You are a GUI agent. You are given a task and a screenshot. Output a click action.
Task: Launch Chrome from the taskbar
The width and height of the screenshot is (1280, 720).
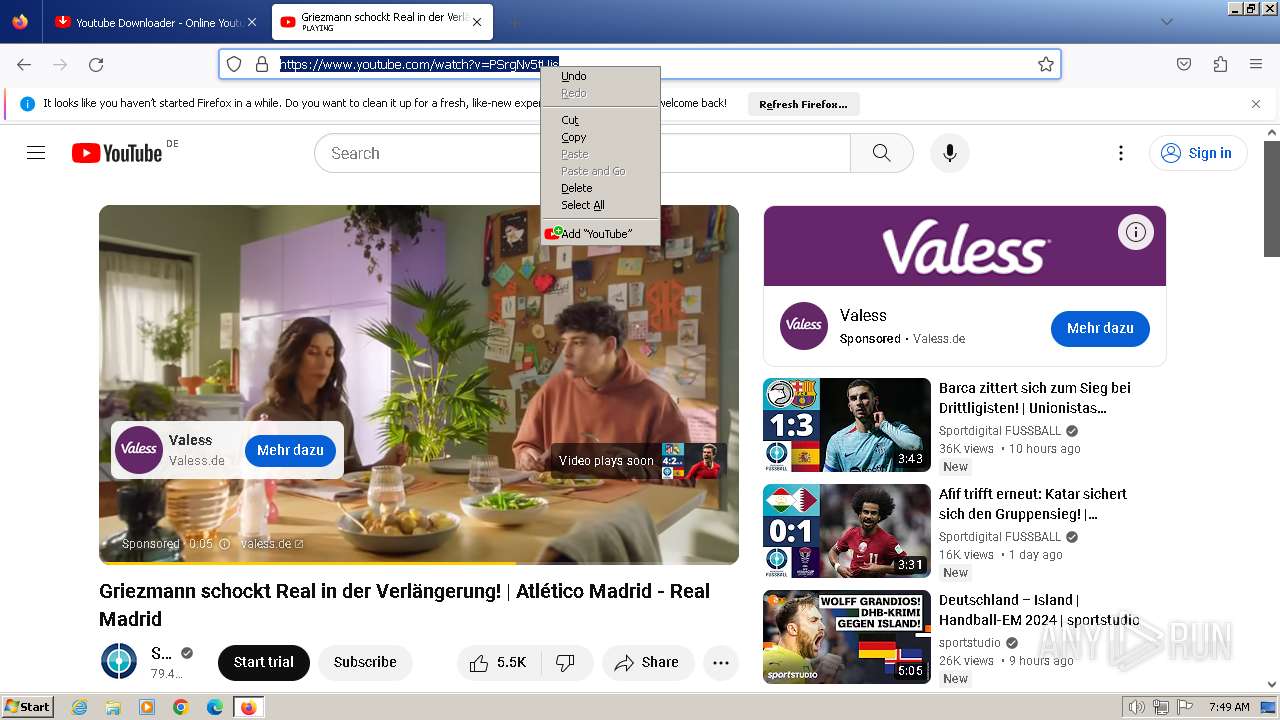[x=181, y=707]
